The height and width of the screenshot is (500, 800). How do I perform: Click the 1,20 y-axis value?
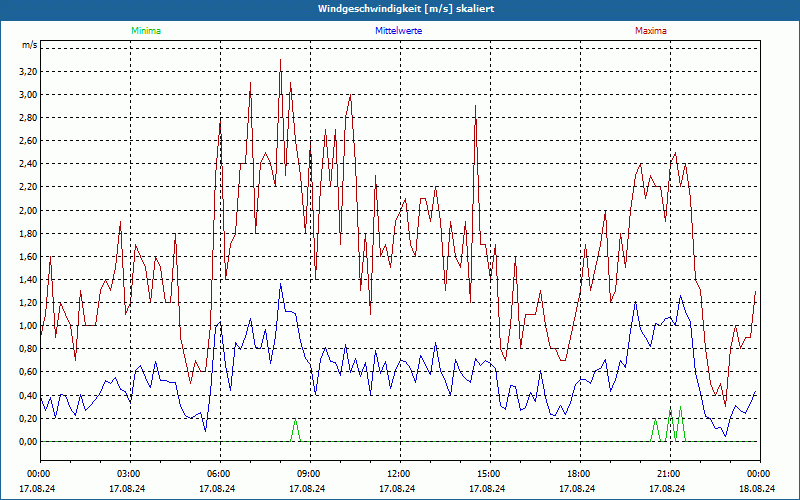point(28,303)
